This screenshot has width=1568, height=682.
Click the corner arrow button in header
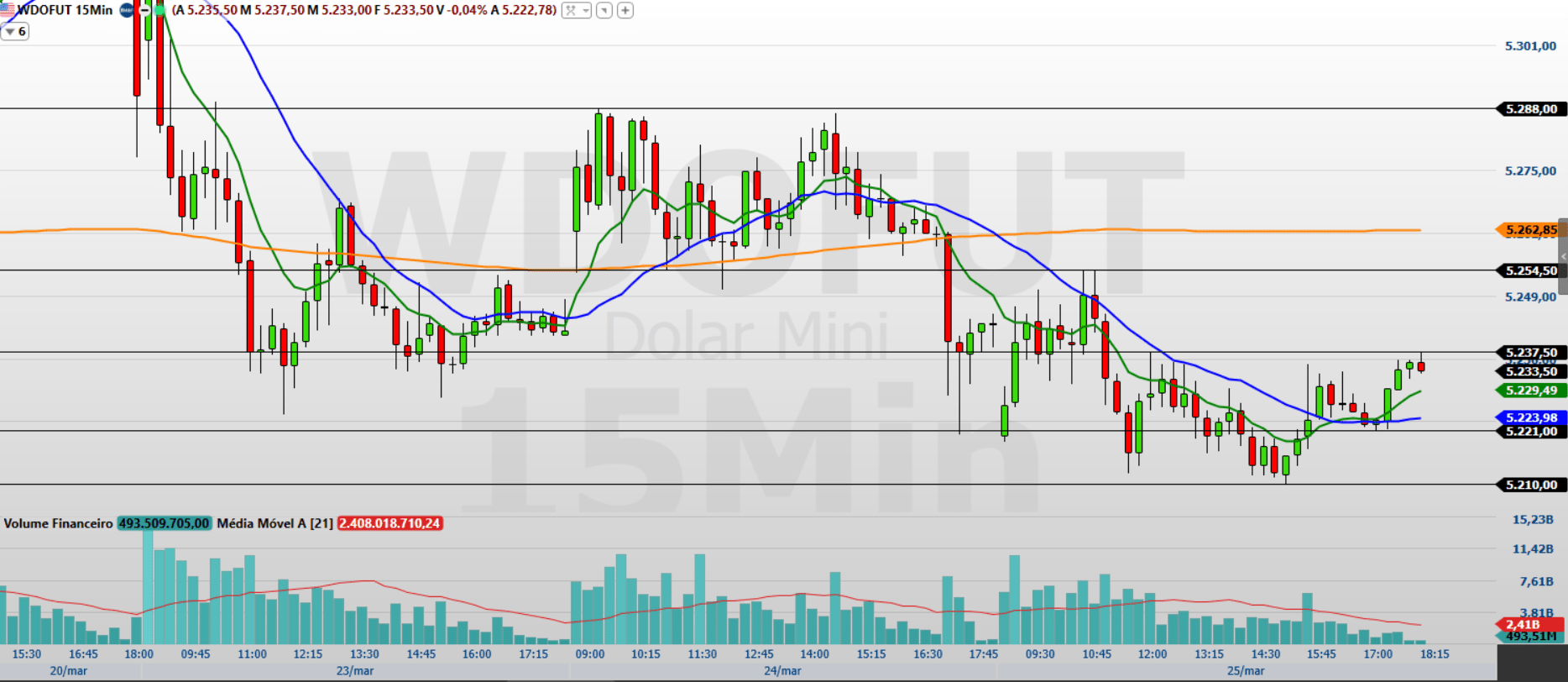604,10
